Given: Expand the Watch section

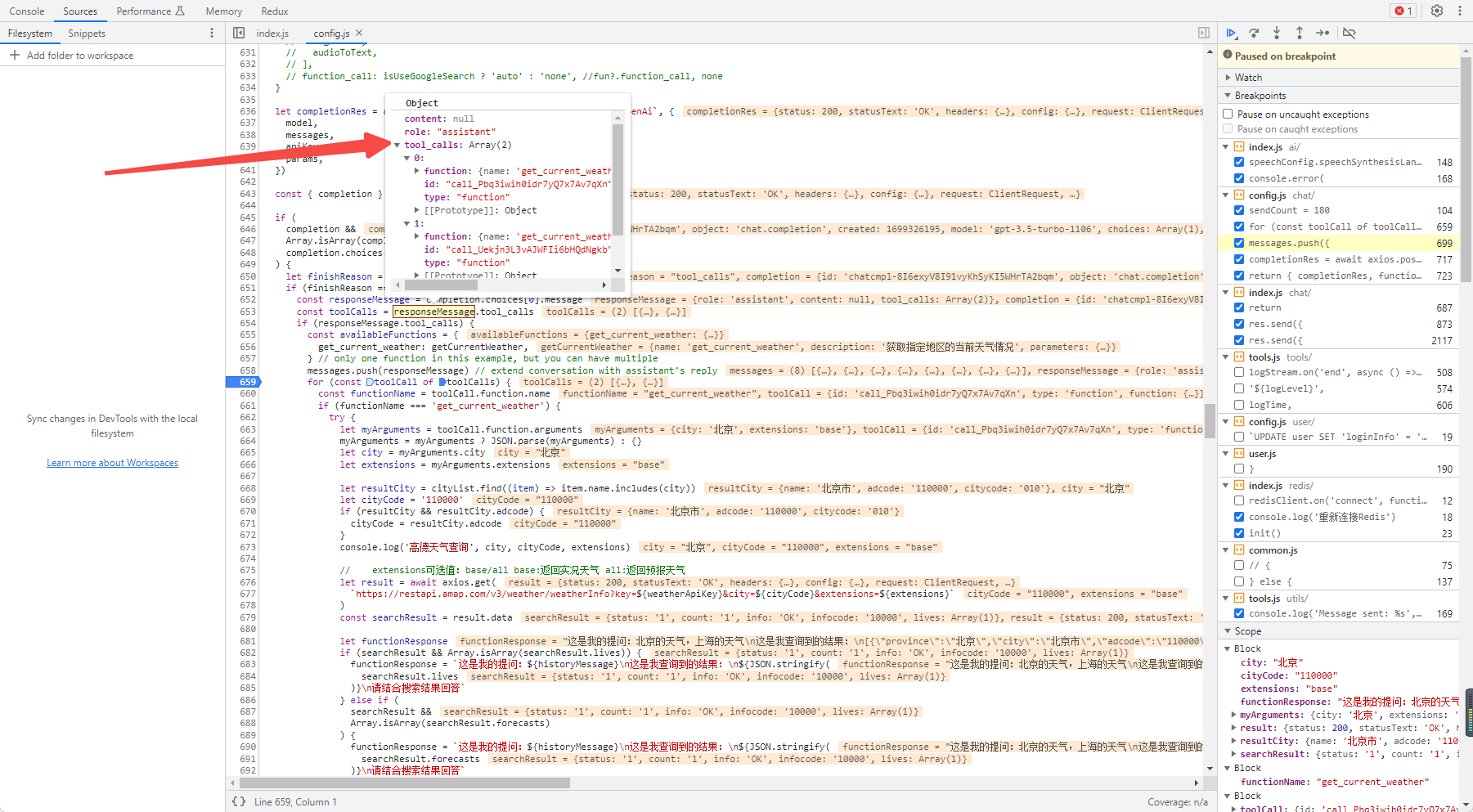Looking at the screenshot, I should (1228, 77).
